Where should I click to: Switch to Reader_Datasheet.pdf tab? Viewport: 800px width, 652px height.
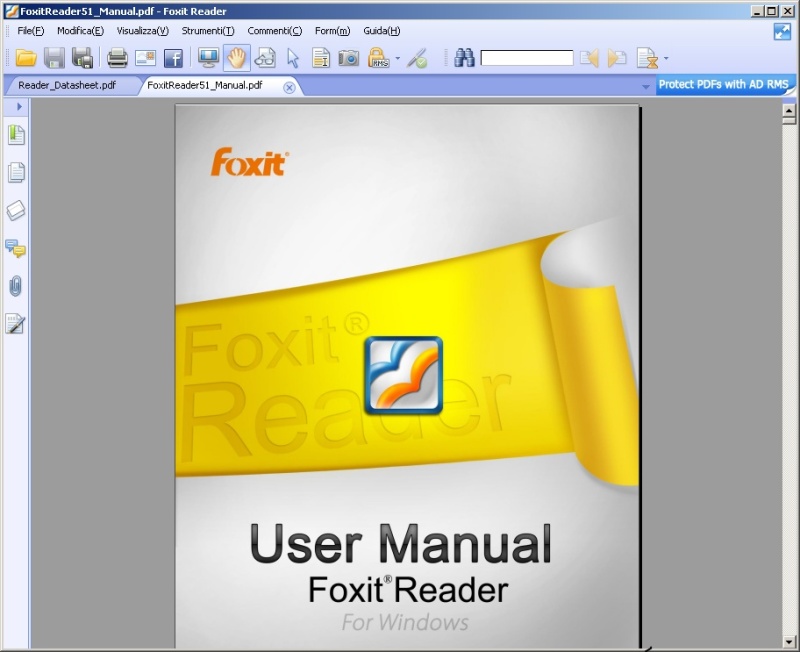tap(67, 85)
